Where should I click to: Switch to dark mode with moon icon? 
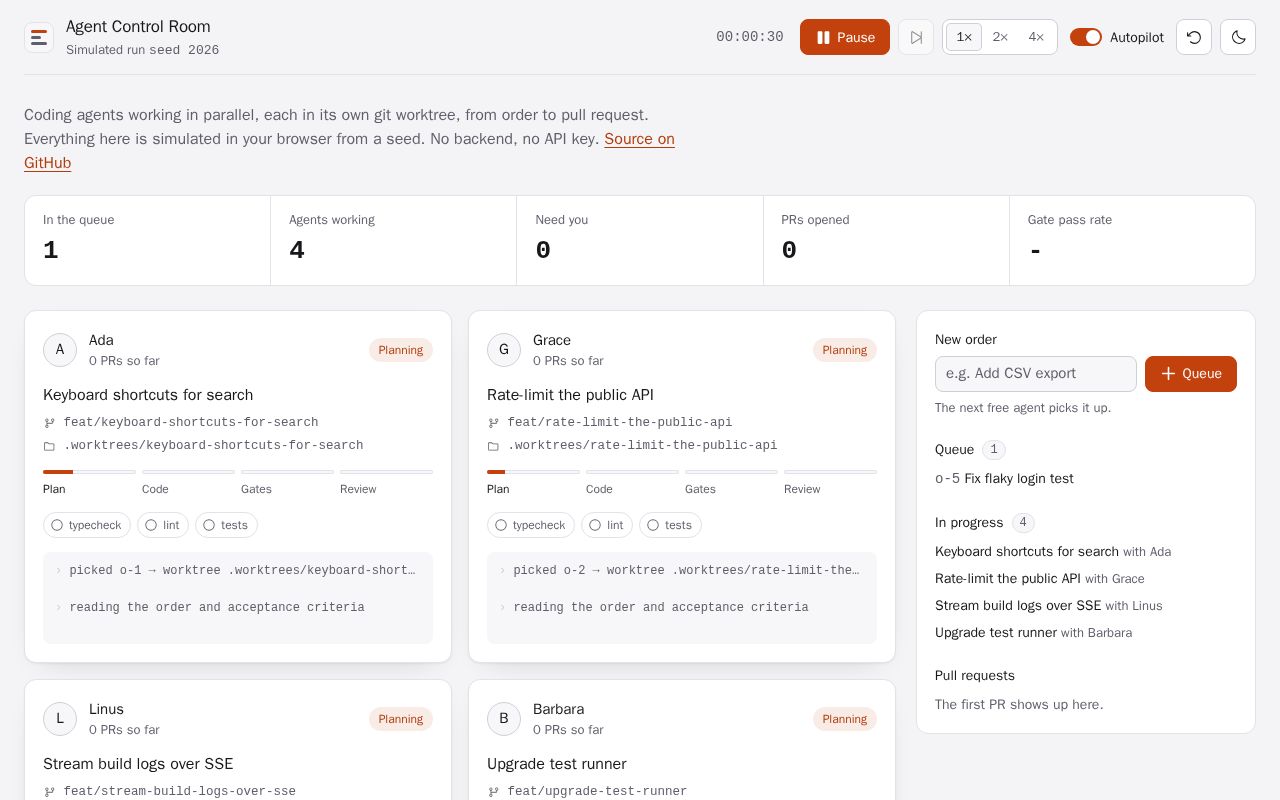[x=1238, y=37]
